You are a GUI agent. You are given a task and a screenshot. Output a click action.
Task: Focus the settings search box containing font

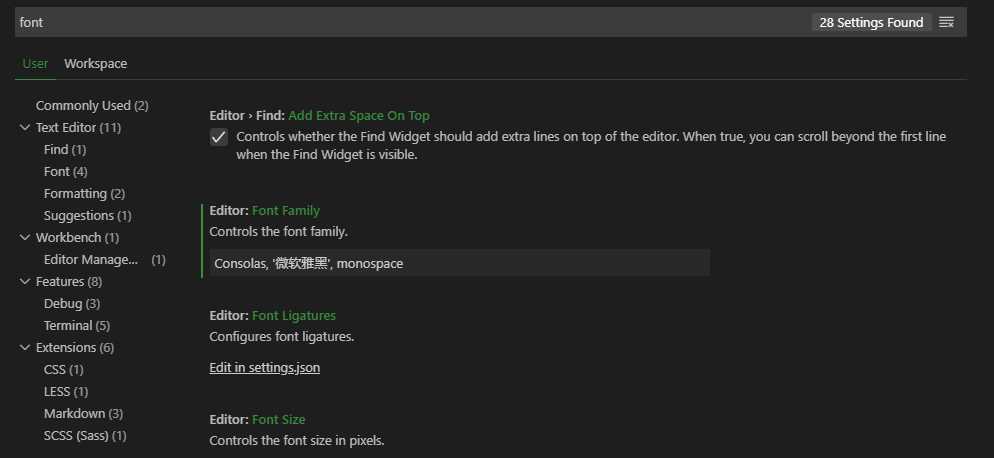412,22
